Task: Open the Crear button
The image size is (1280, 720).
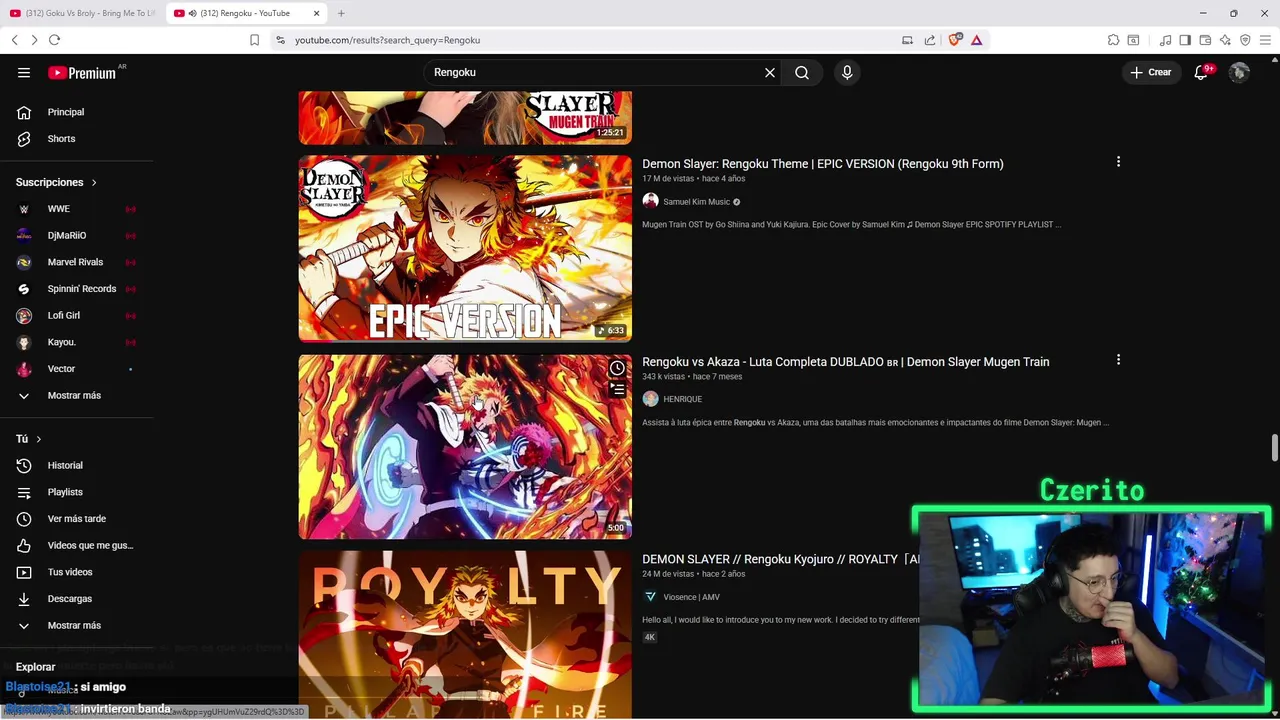Action: point(1151,72)
